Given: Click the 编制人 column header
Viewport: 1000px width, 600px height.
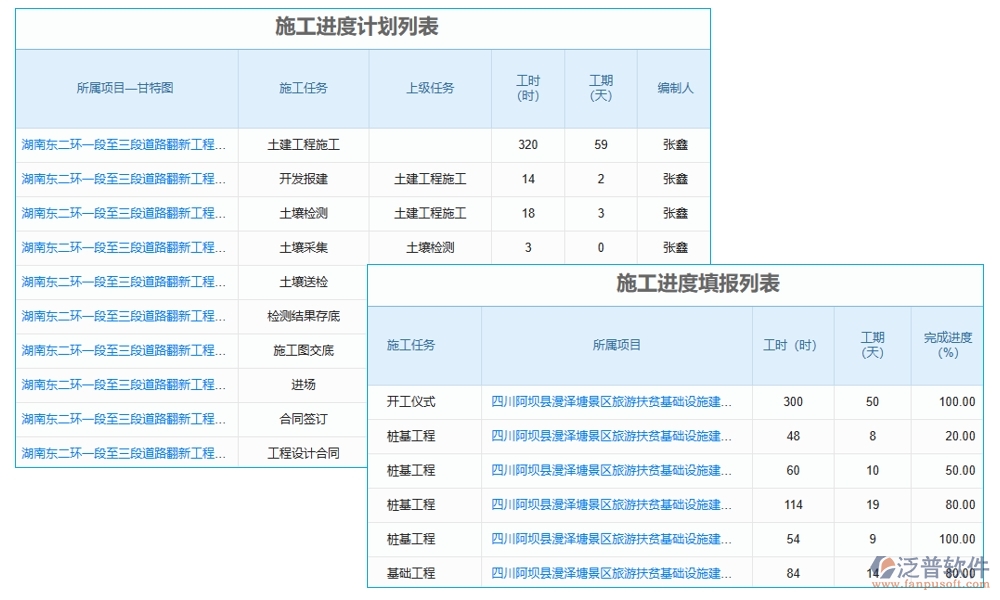Looking at the screenshot, I should pyautogui.click(x=675, y=87).
